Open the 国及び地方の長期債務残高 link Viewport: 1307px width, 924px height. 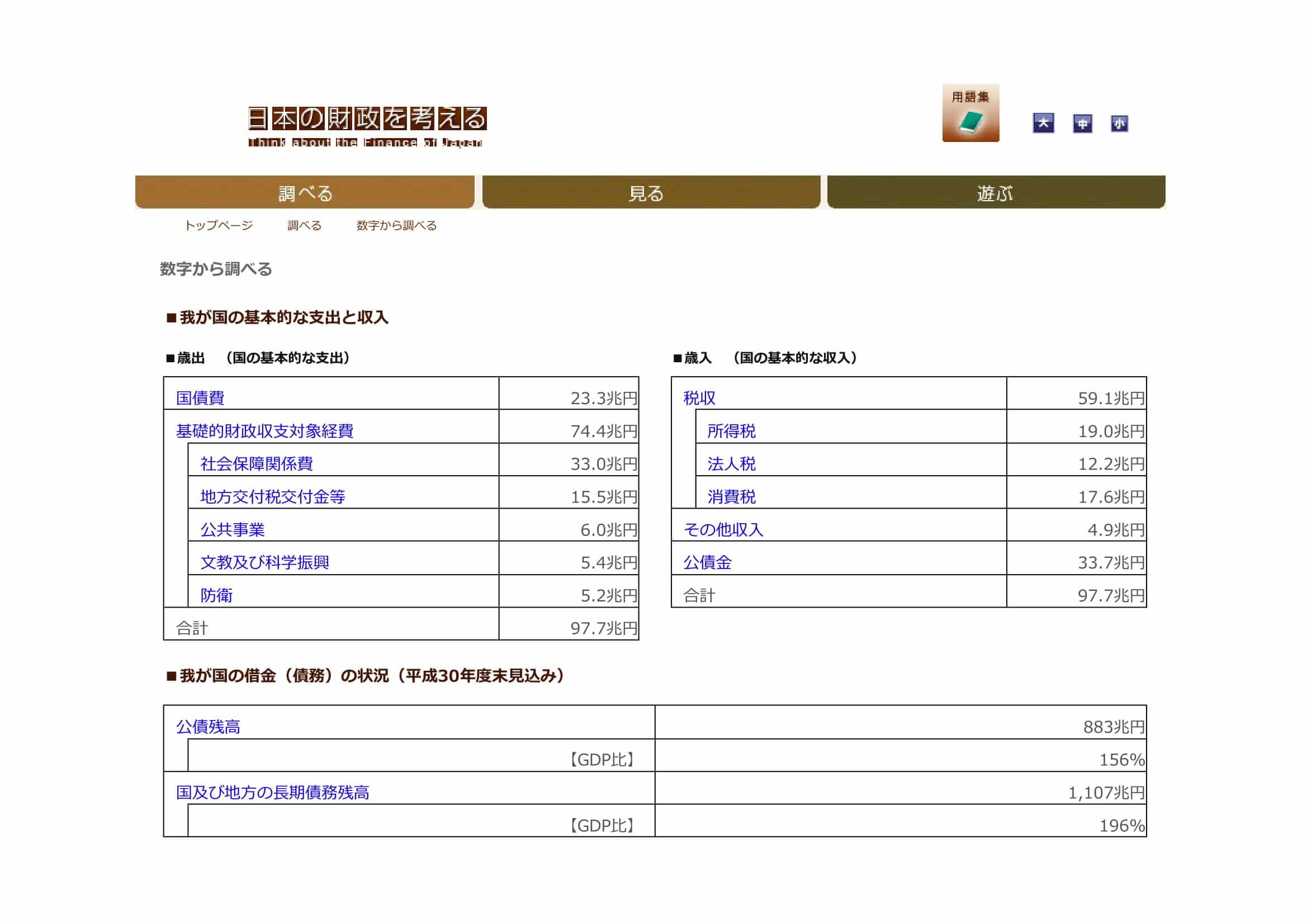click(x=273, y=793)
